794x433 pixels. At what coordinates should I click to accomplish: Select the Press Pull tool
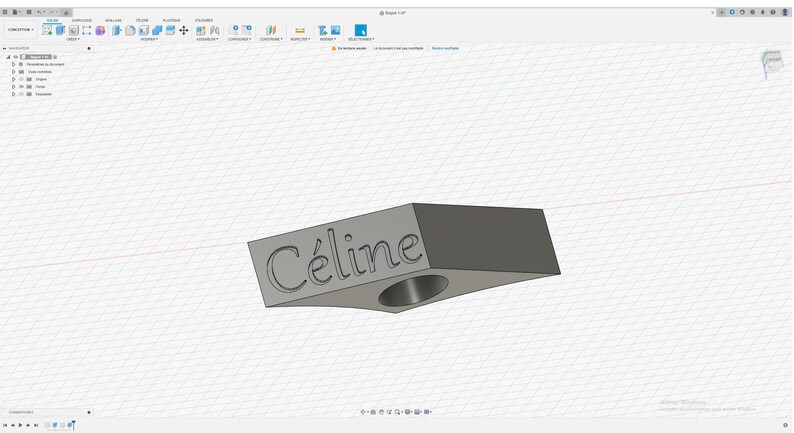click(x=117, y=30)
